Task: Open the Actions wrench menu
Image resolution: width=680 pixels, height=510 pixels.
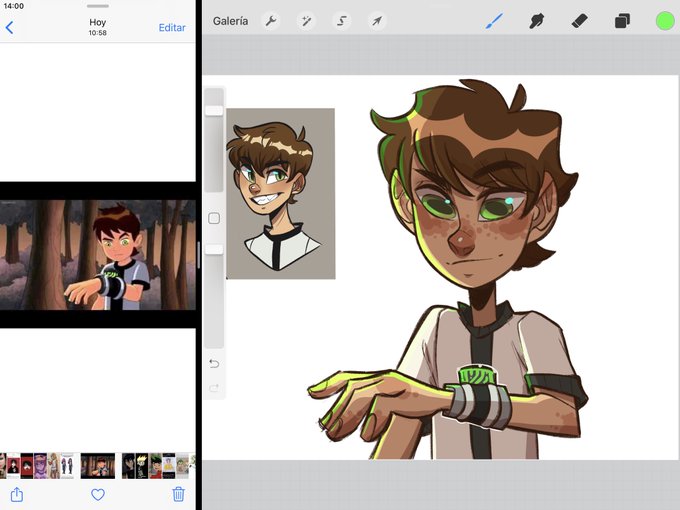Action: pyautogui.click(x=271, y=21)
